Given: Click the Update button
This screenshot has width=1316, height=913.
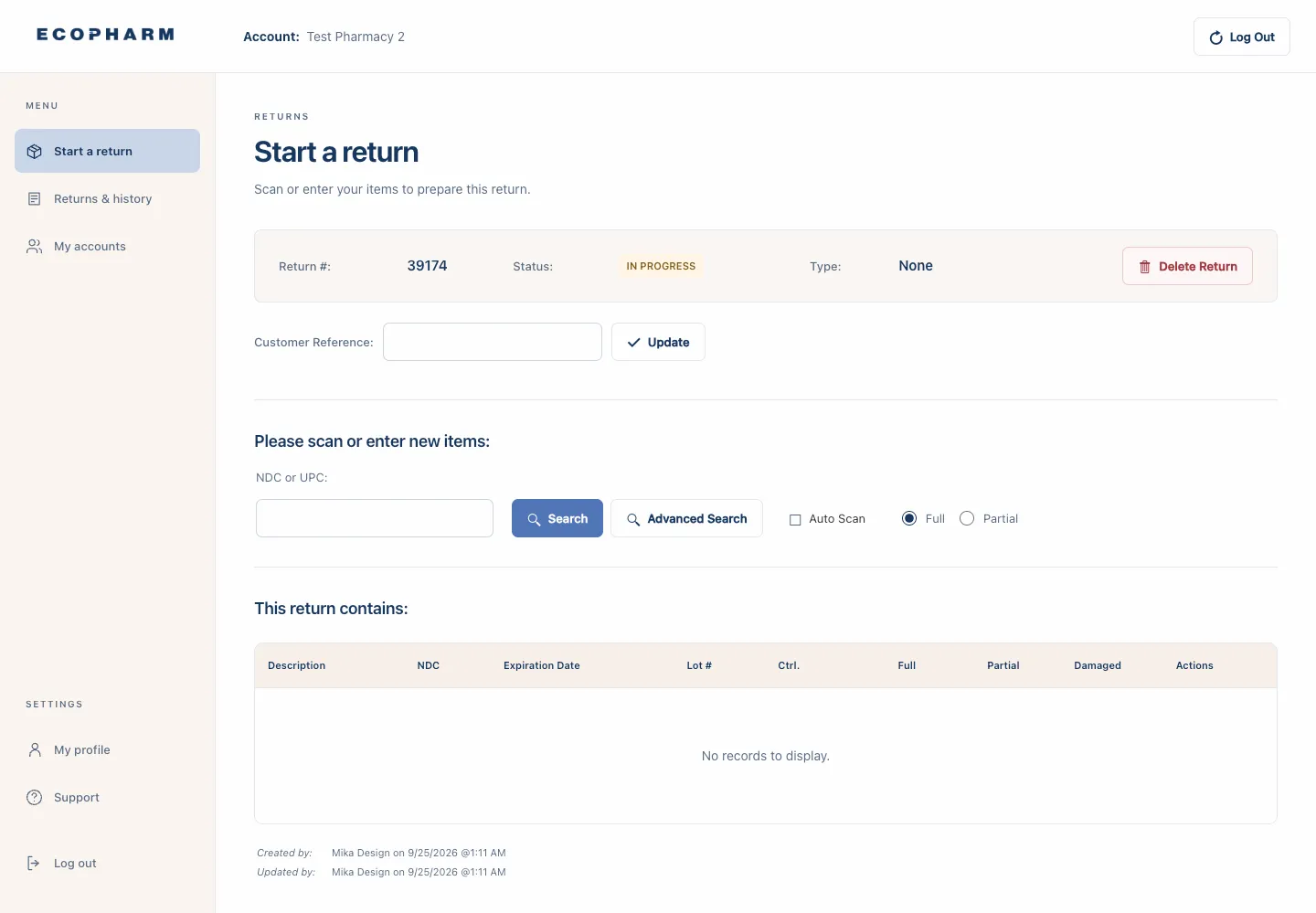Looking at the screenshot, I should pyautogui.click(x=658, y=342).
